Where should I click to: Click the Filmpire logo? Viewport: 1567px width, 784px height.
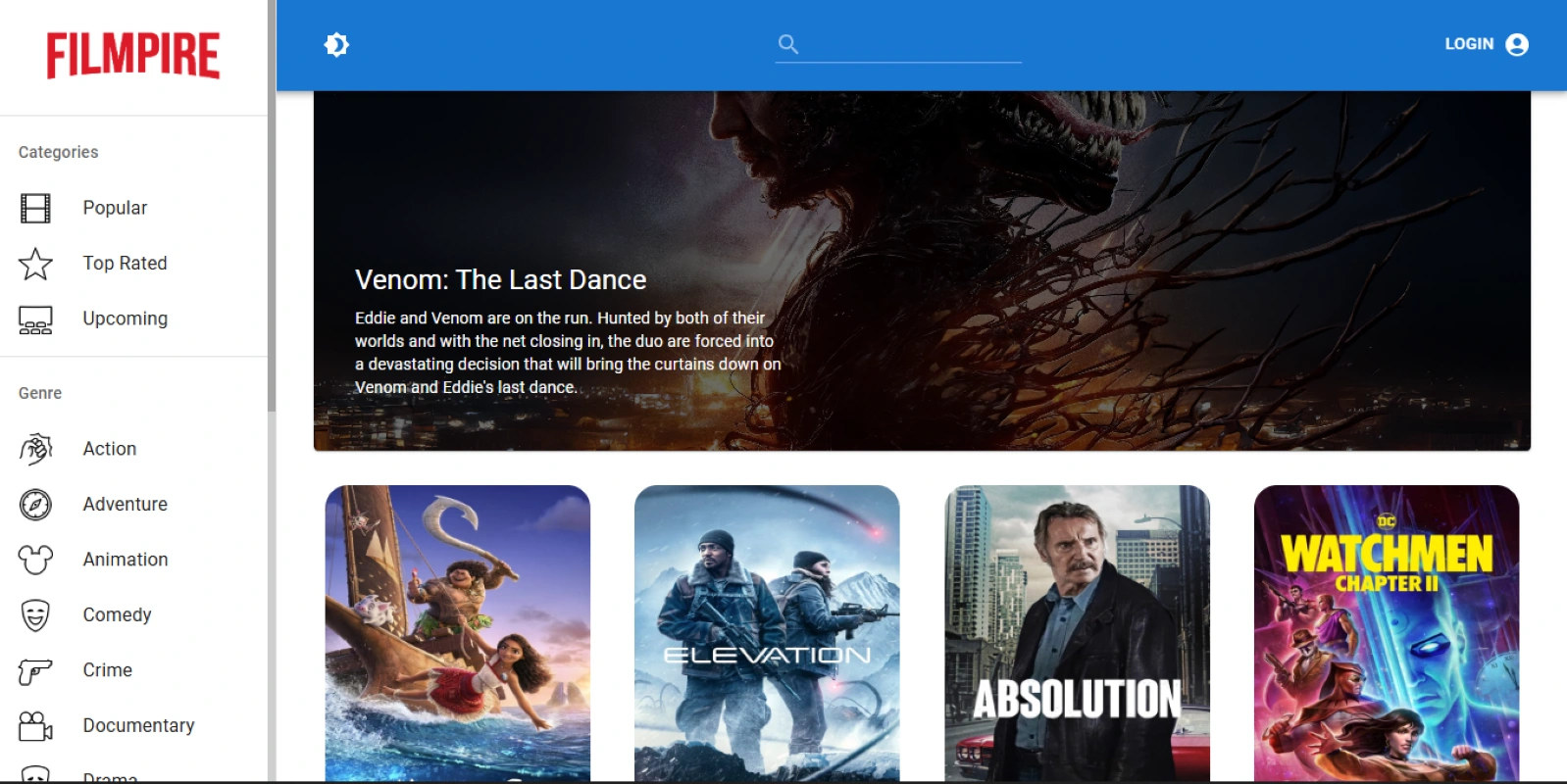pos(133,55)
